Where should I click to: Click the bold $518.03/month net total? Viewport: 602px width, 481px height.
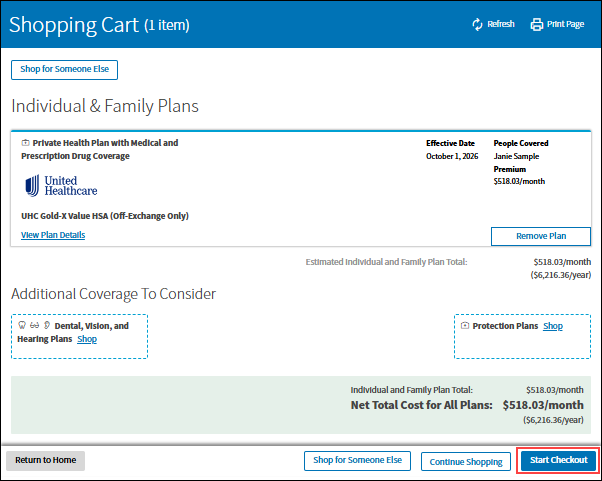pyautogui.click(x=543, y=405)
